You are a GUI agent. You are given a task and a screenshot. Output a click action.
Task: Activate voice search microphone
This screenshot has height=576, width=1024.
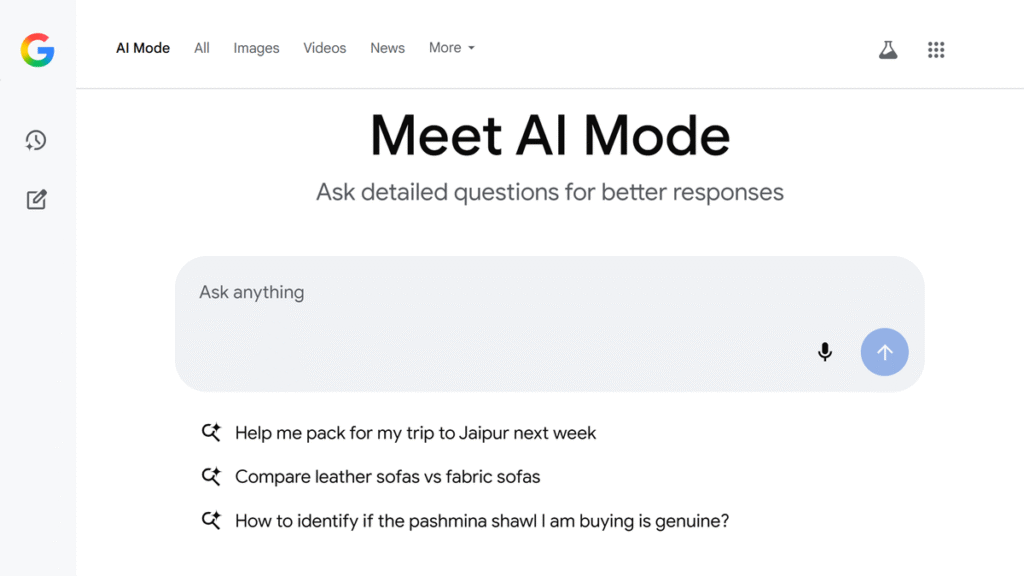pos(825,352)
